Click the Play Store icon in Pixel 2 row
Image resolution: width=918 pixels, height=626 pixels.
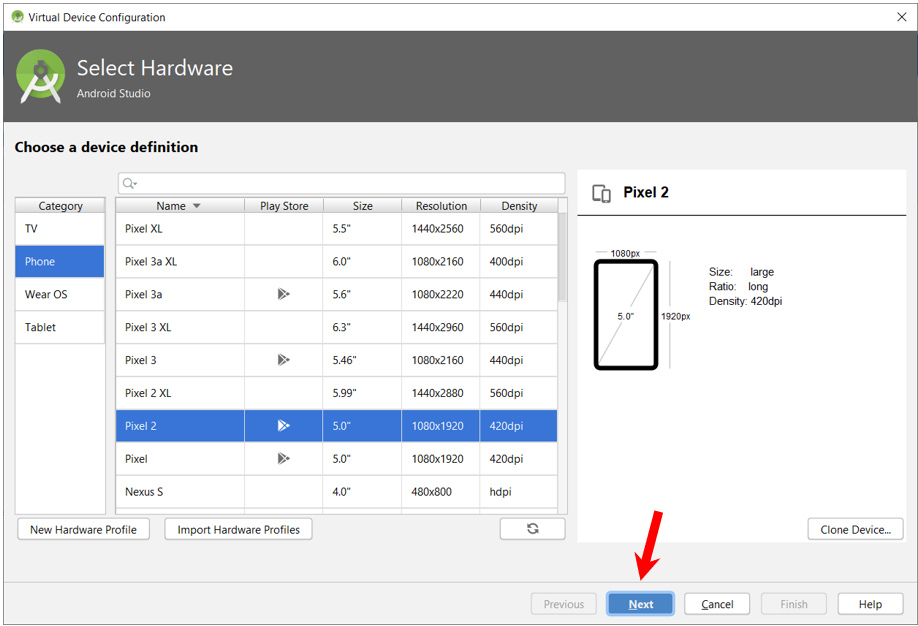tap(284, 426)
